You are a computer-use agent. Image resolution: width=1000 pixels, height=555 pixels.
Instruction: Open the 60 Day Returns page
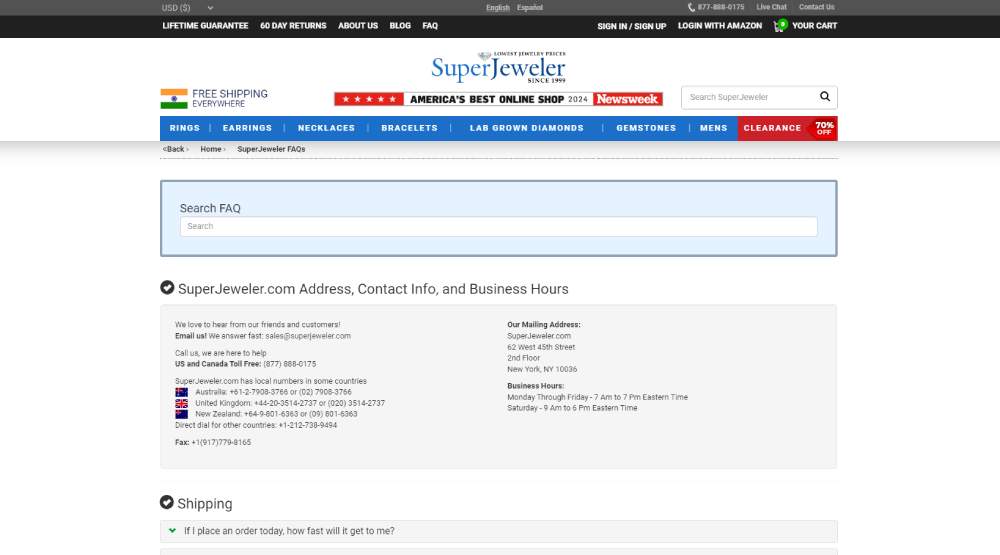[x=293, y=26]
